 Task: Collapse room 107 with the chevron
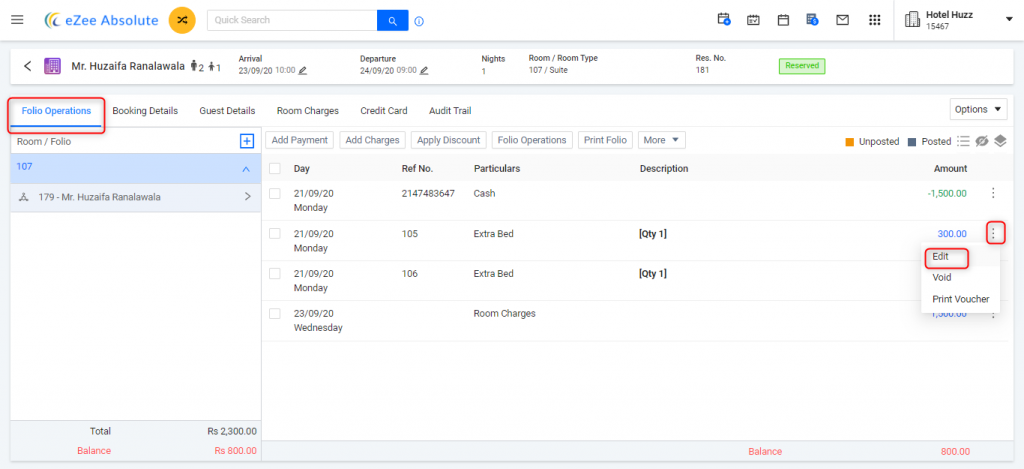tap(246, 169)
